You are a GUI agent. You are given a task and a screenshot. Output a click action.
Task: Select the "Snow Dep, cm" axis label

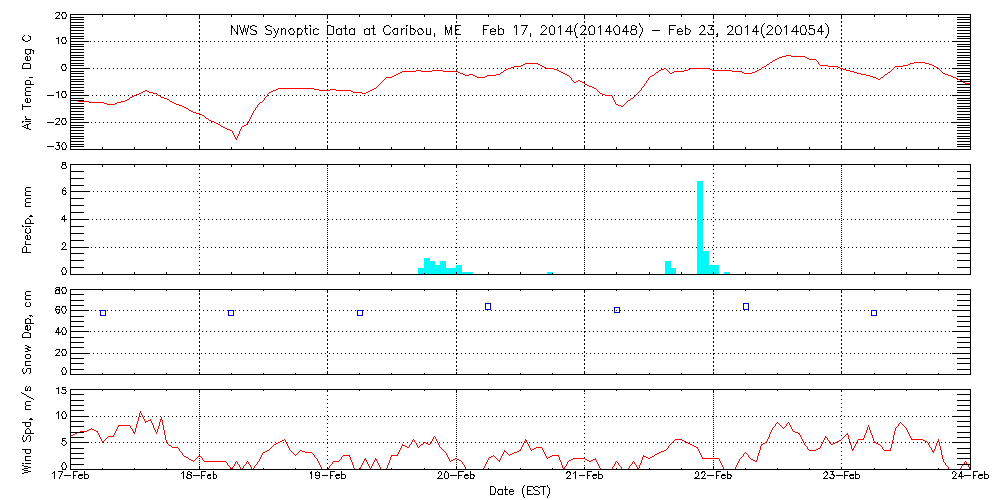tap(27, 332)
